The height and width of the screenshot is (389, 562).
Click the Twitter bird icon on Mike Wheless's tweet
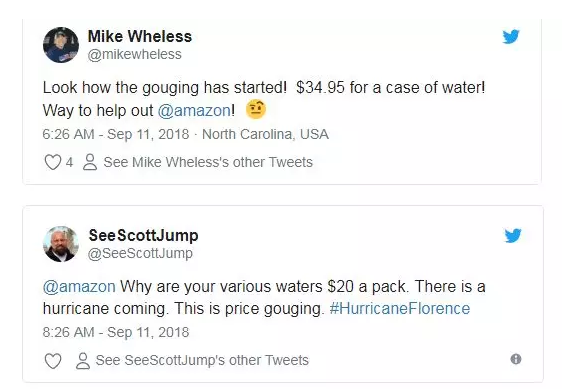[x=511, y=37]
